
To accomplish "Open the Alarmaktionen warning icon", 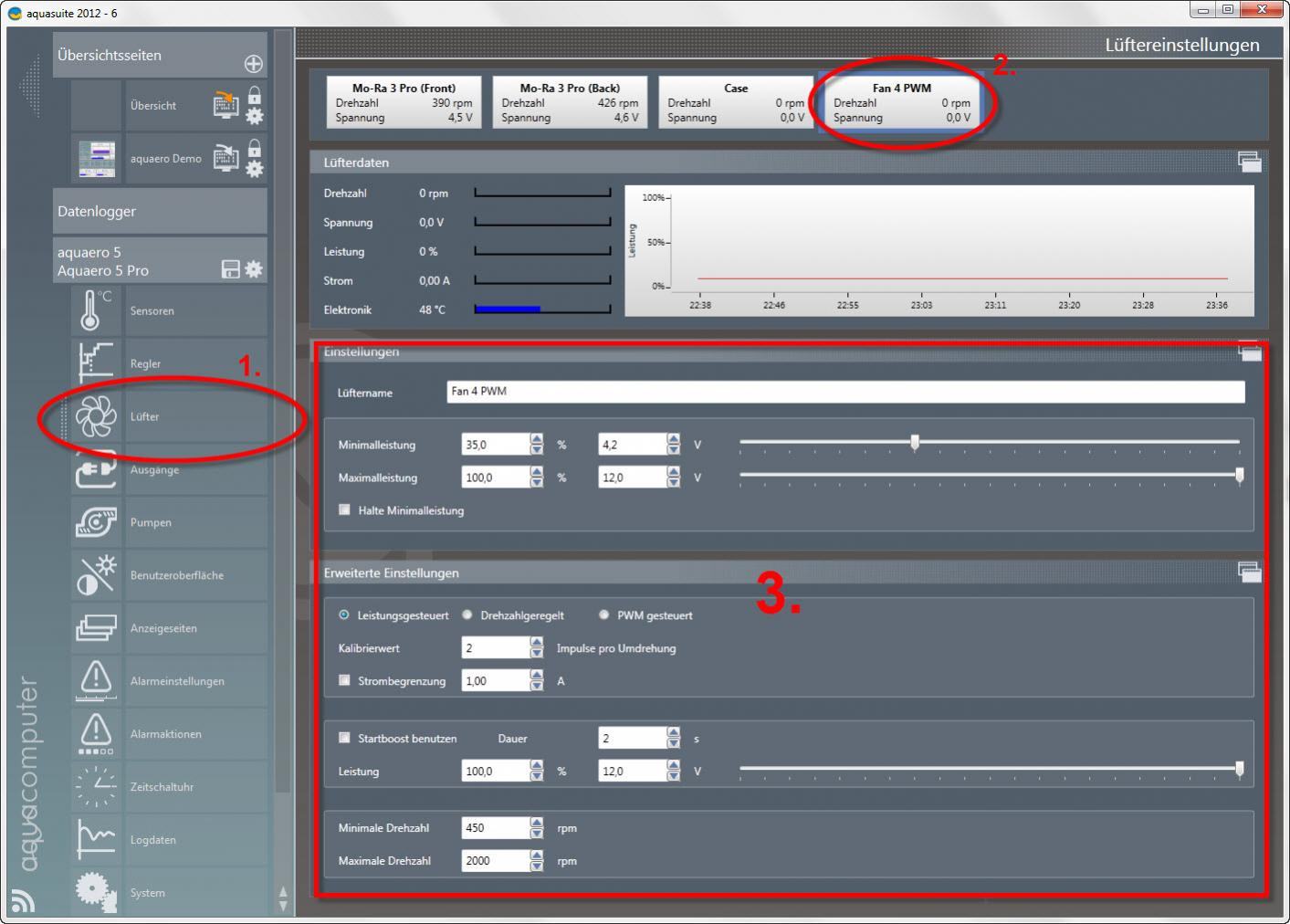I will coord(95,734).
